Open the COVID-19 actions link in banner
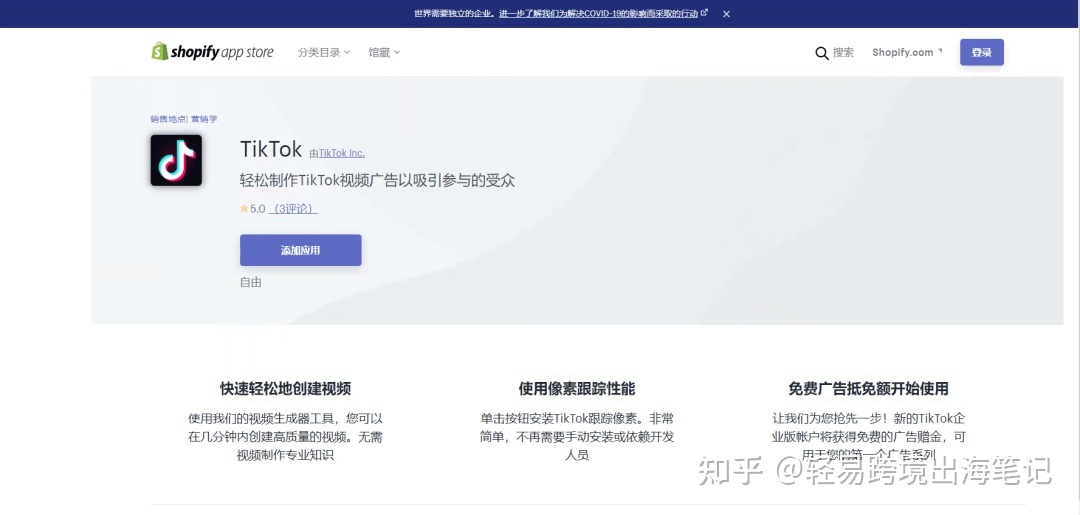 point(603,14)
